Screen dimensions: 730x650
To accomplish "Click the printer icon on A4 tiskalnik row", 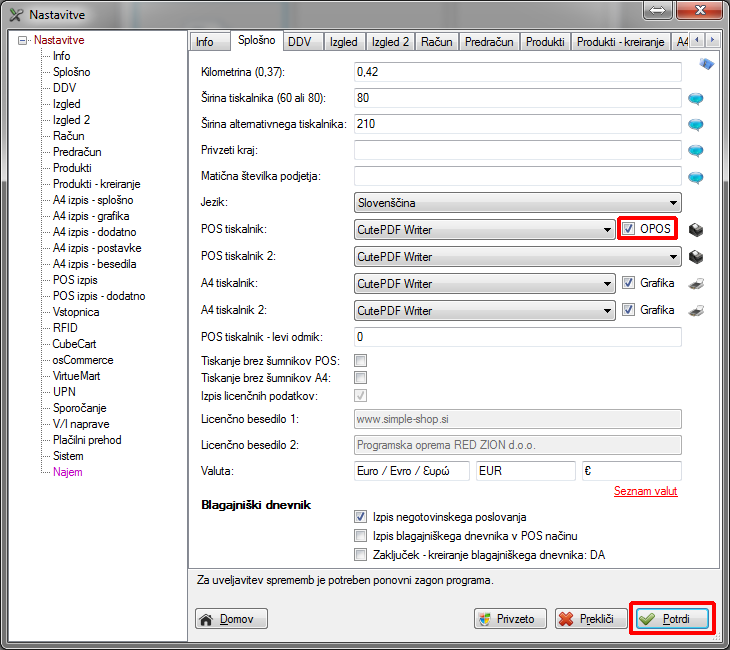I will (697, 283).
